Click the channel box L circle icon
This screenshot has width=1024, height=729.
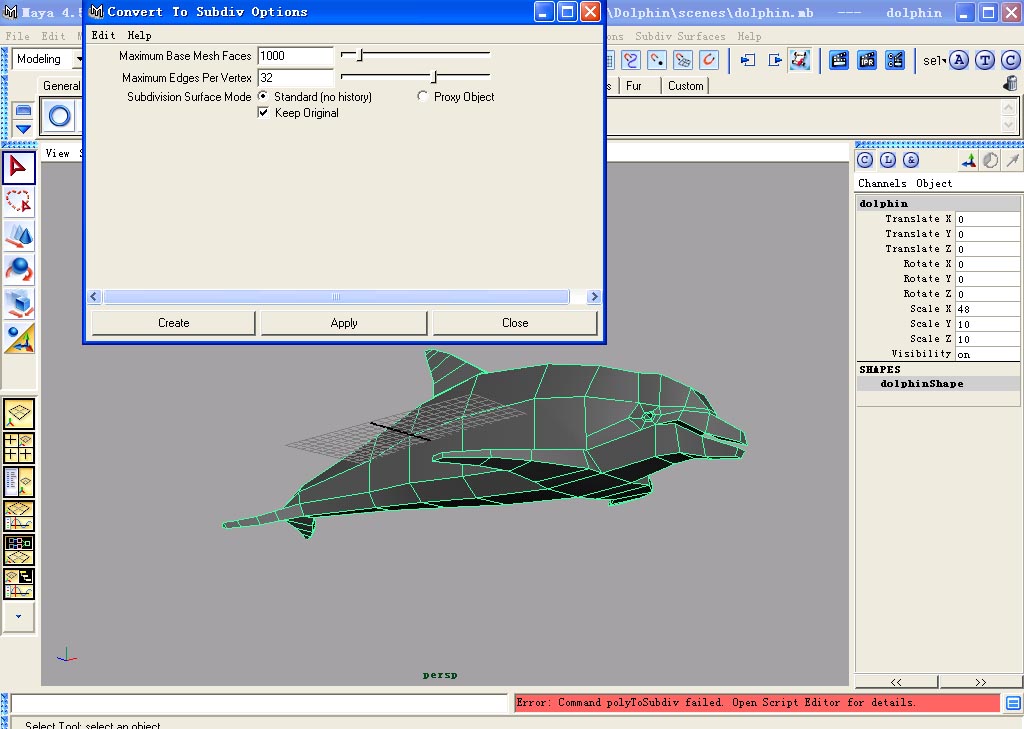[x=888, y=160]
